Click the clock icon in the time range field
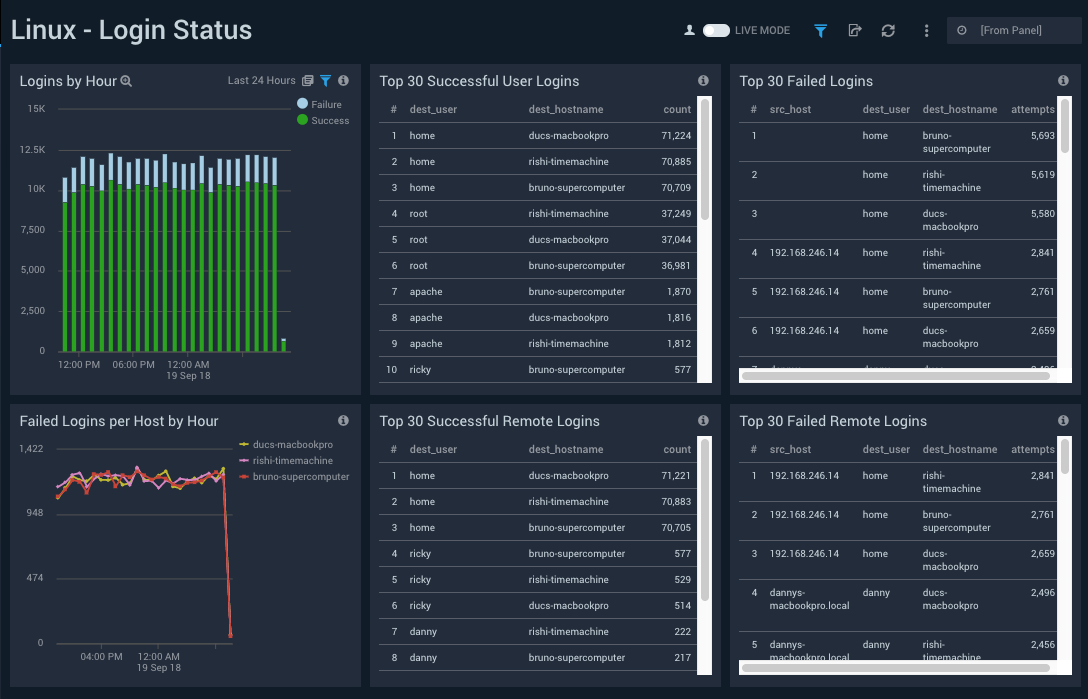 963,31
